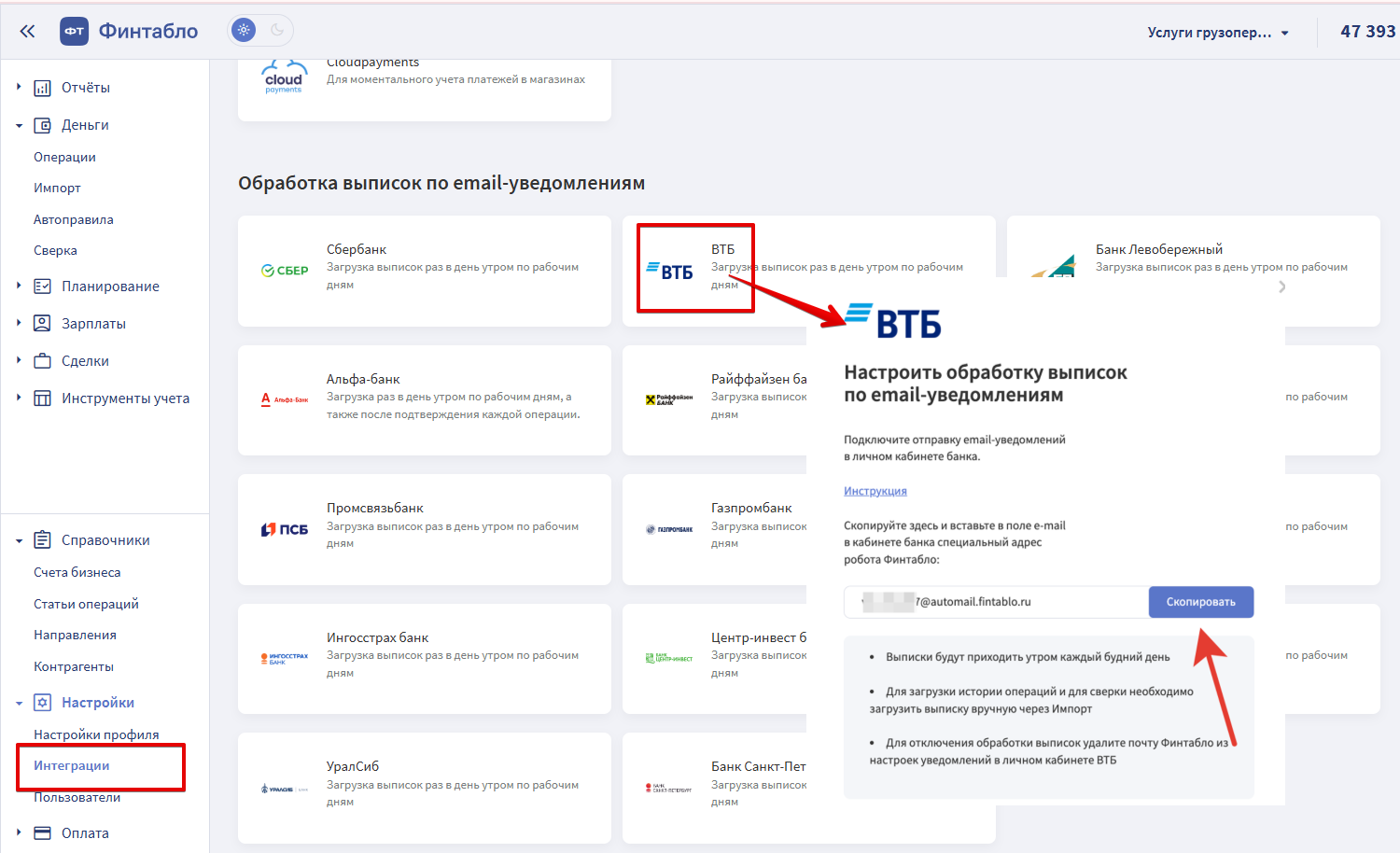Click the Зарплаты person icon
The height and width of the screenshot is (853, 1400).
[x=42, y=324]
